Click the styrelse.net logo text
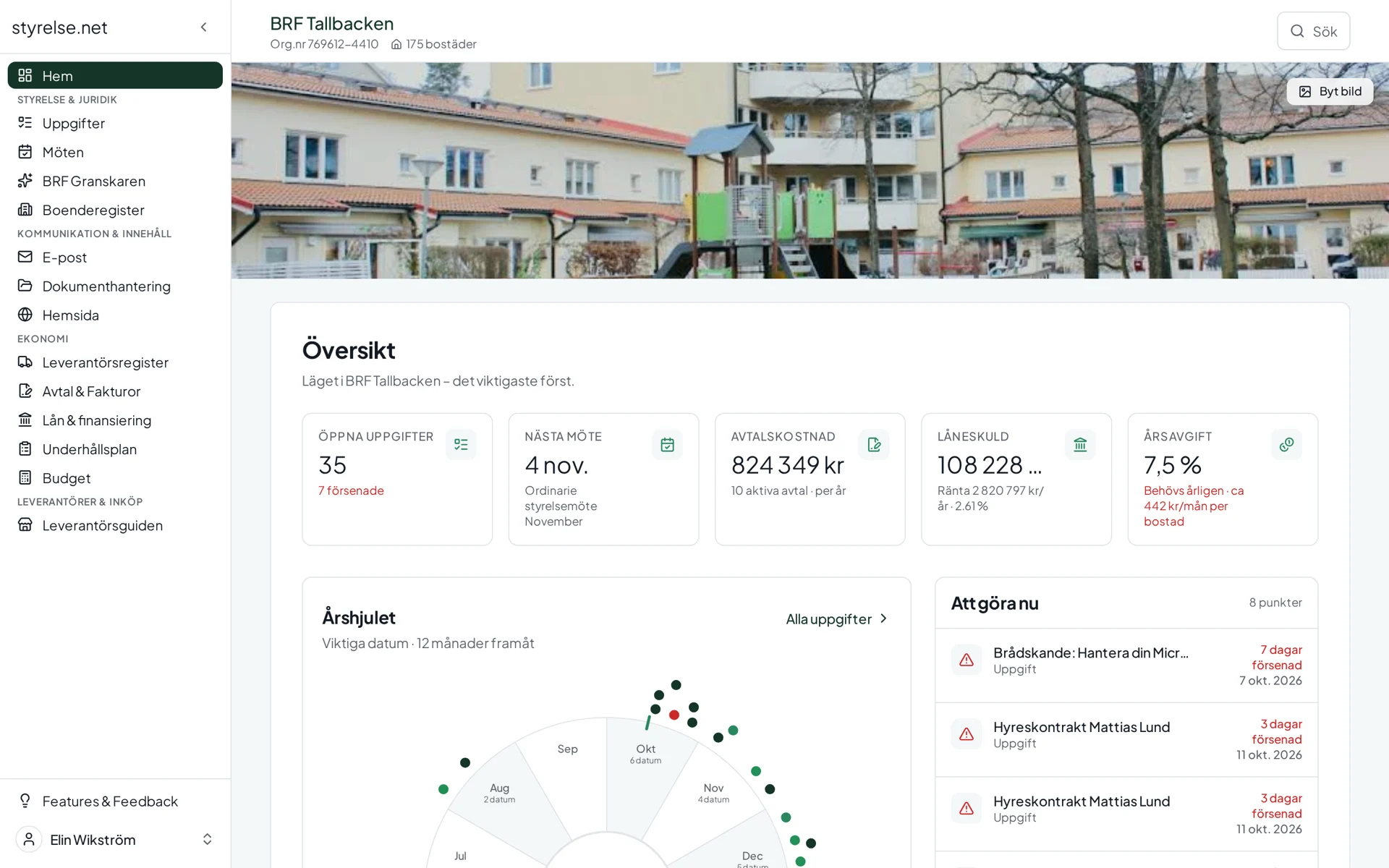 click(59, 27)
